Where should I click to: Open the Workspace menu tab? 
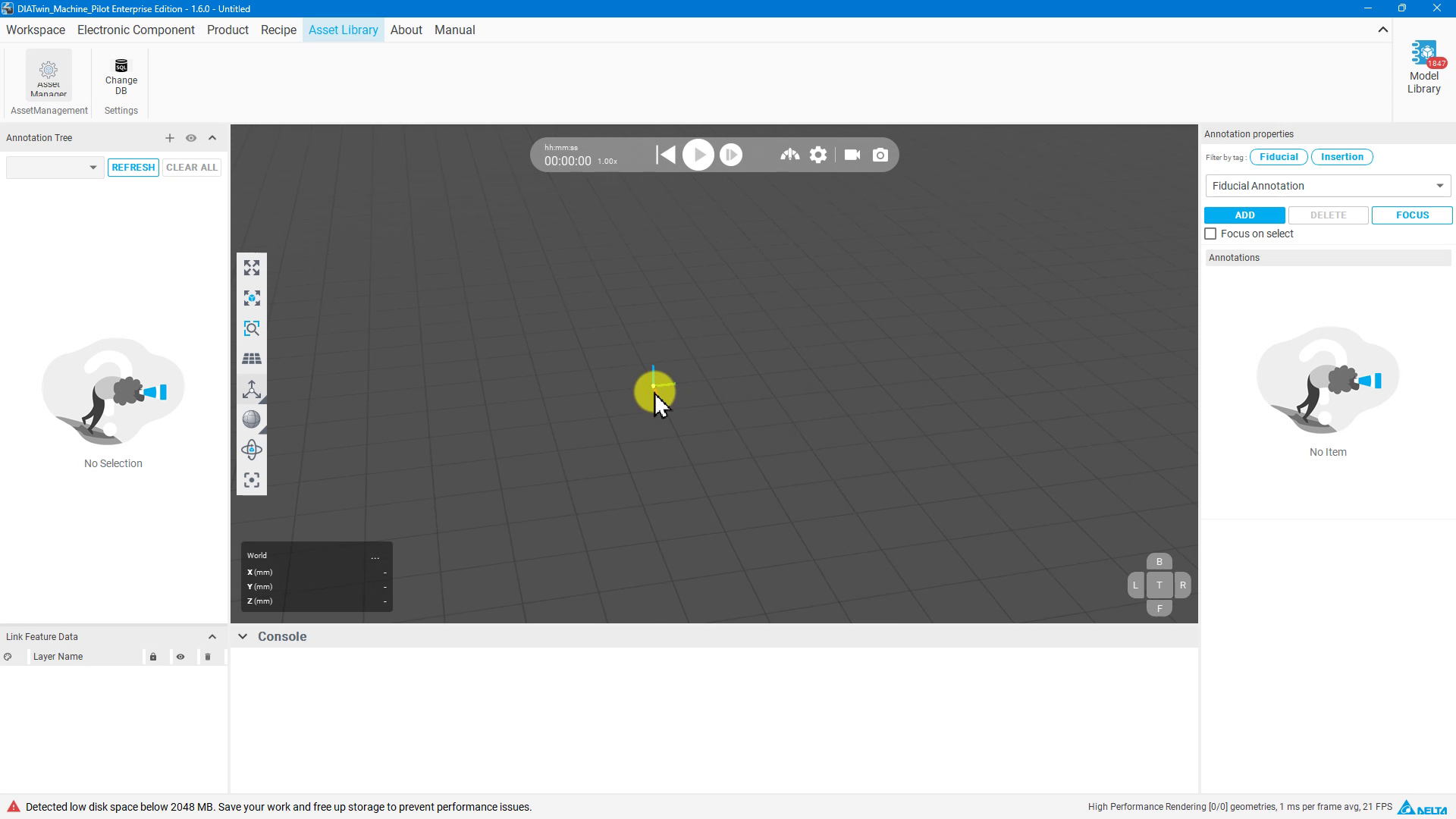[36, 30]
